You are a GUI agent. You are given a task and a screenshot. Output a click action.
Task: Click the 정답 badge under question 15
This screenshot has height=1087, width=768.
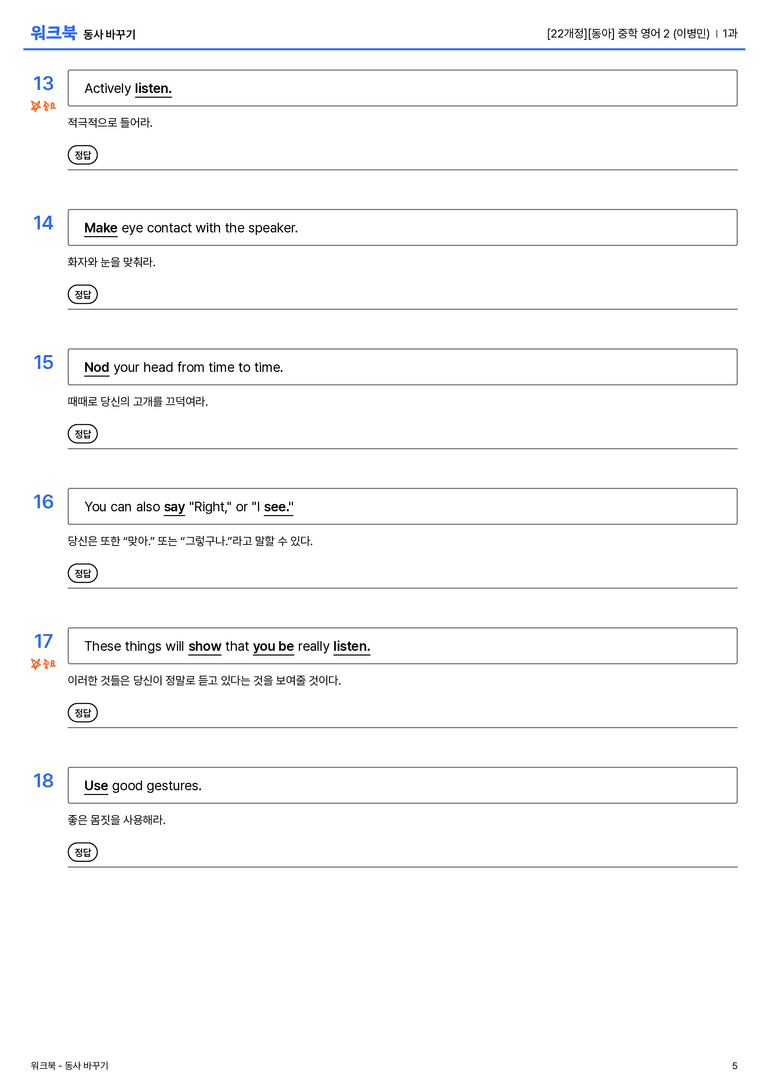pos(82,434)
